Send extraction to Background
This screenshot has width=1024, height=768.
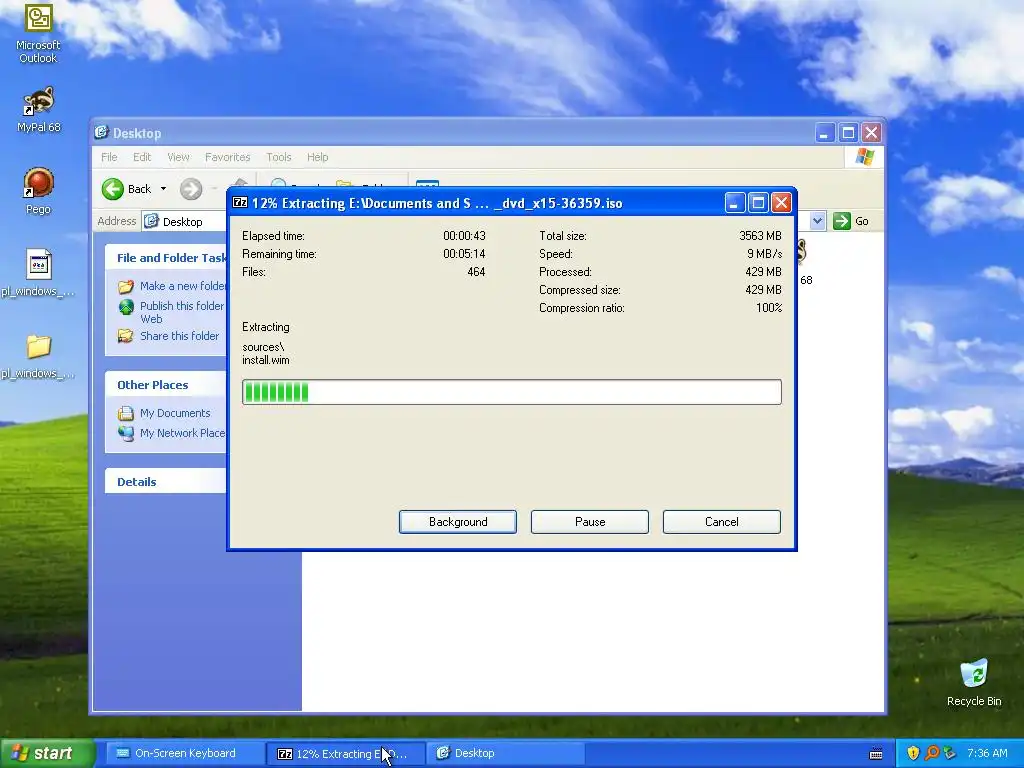click(x=458, y=522)
